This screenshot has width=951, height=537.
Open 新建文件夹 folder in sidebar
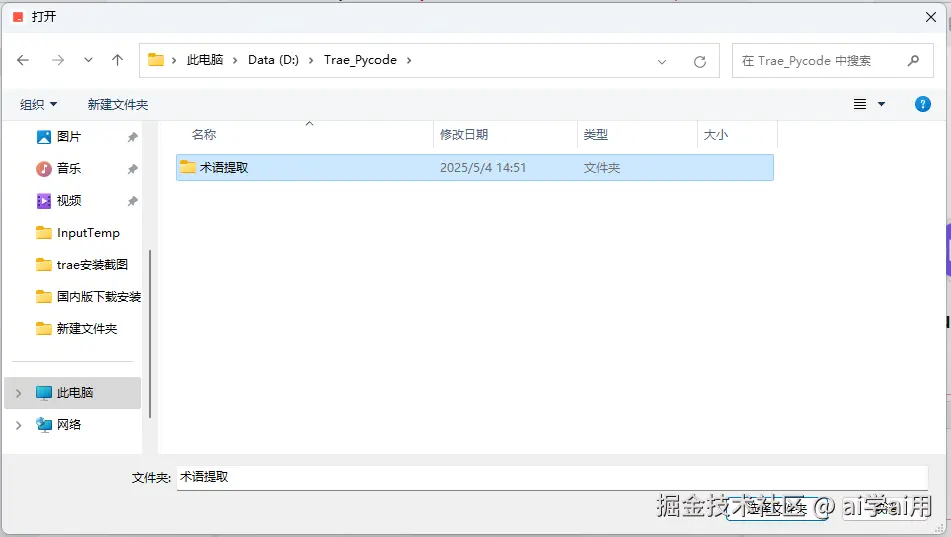click(76, 329)
